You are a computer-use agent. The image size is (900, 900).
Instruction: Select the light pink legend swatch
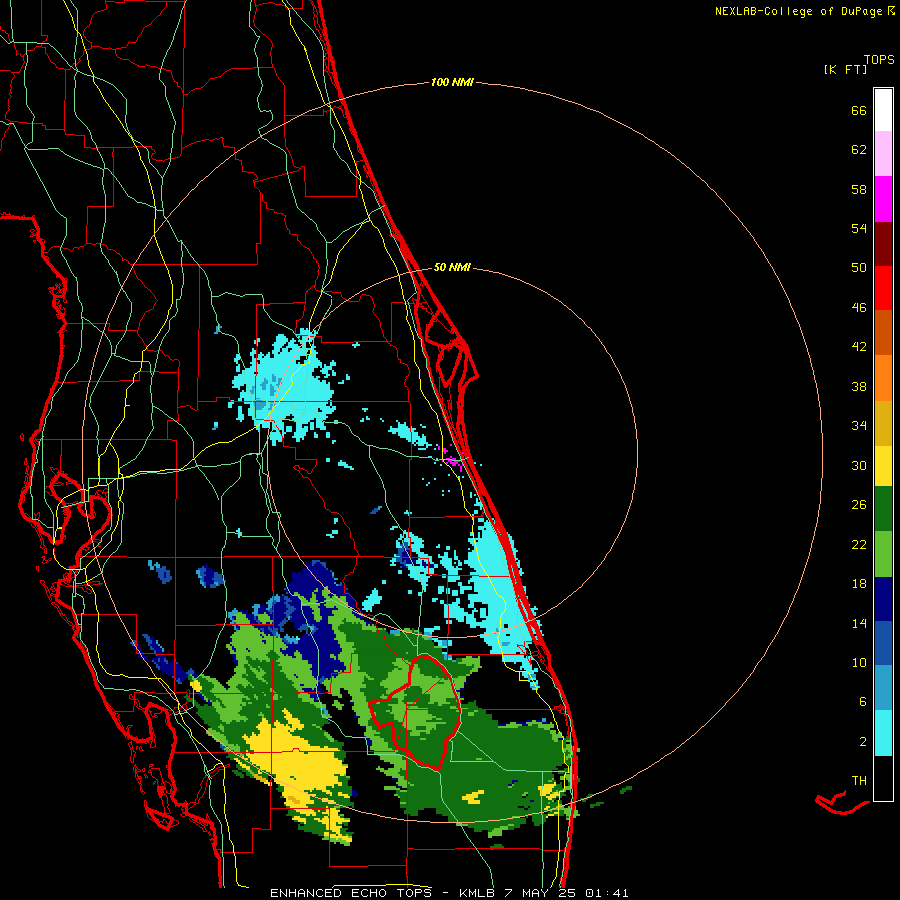[883, 153]
